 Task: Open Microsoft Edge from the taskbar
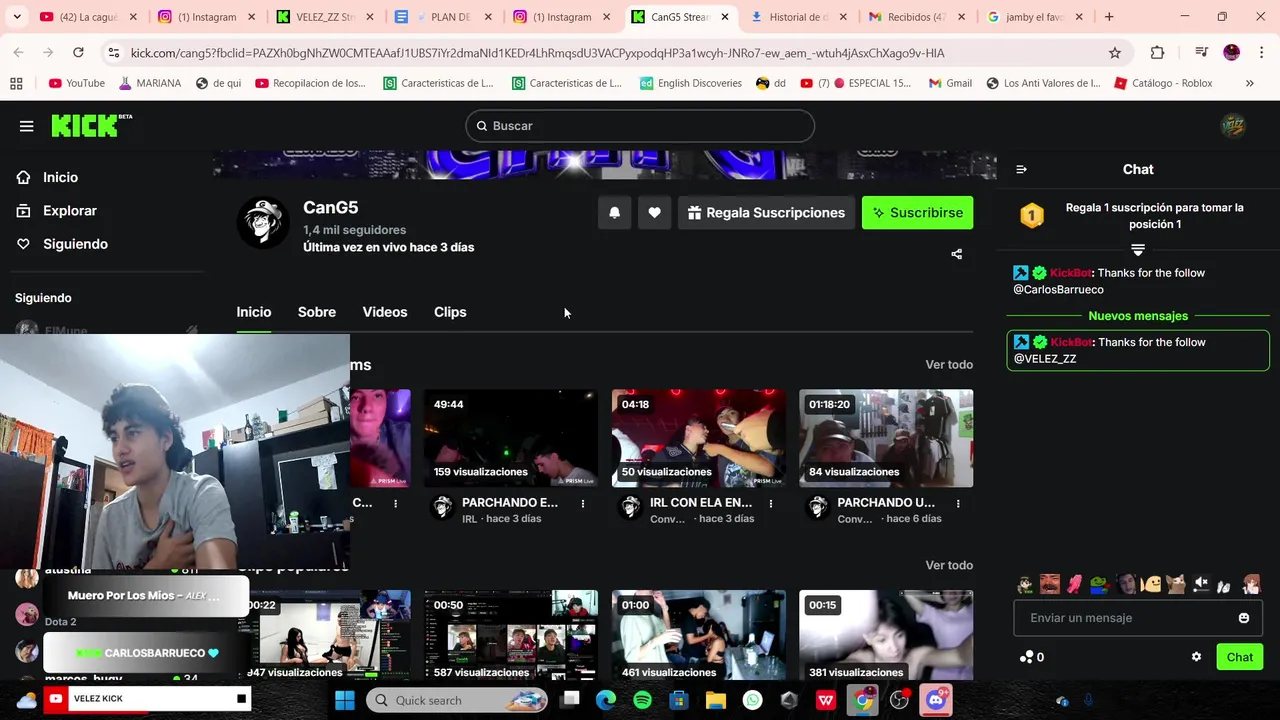pos(605,700)
